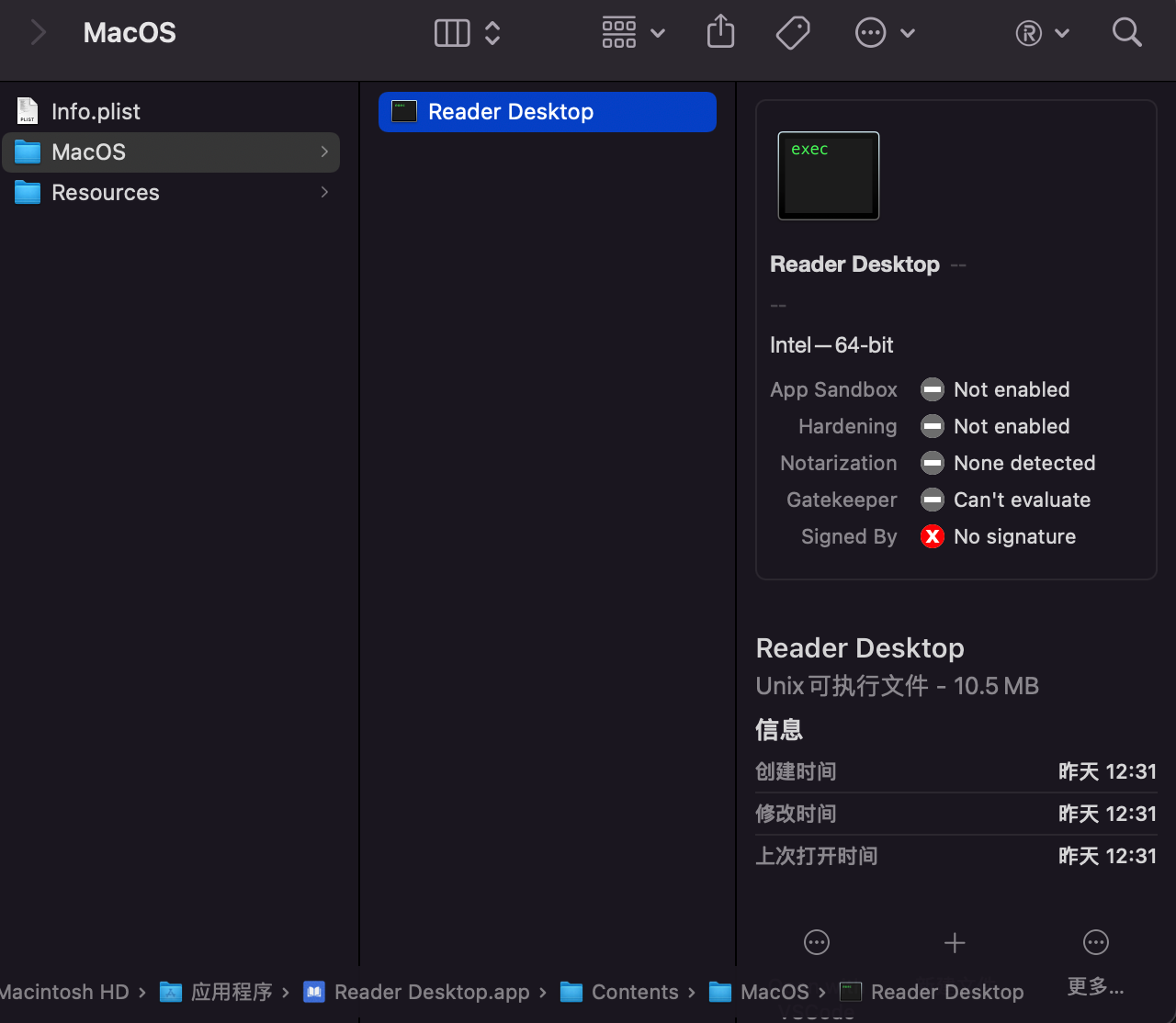Open Finder search with the magnifier icon
This screenshot has width=1176, height=1023.
point(1127,32)
